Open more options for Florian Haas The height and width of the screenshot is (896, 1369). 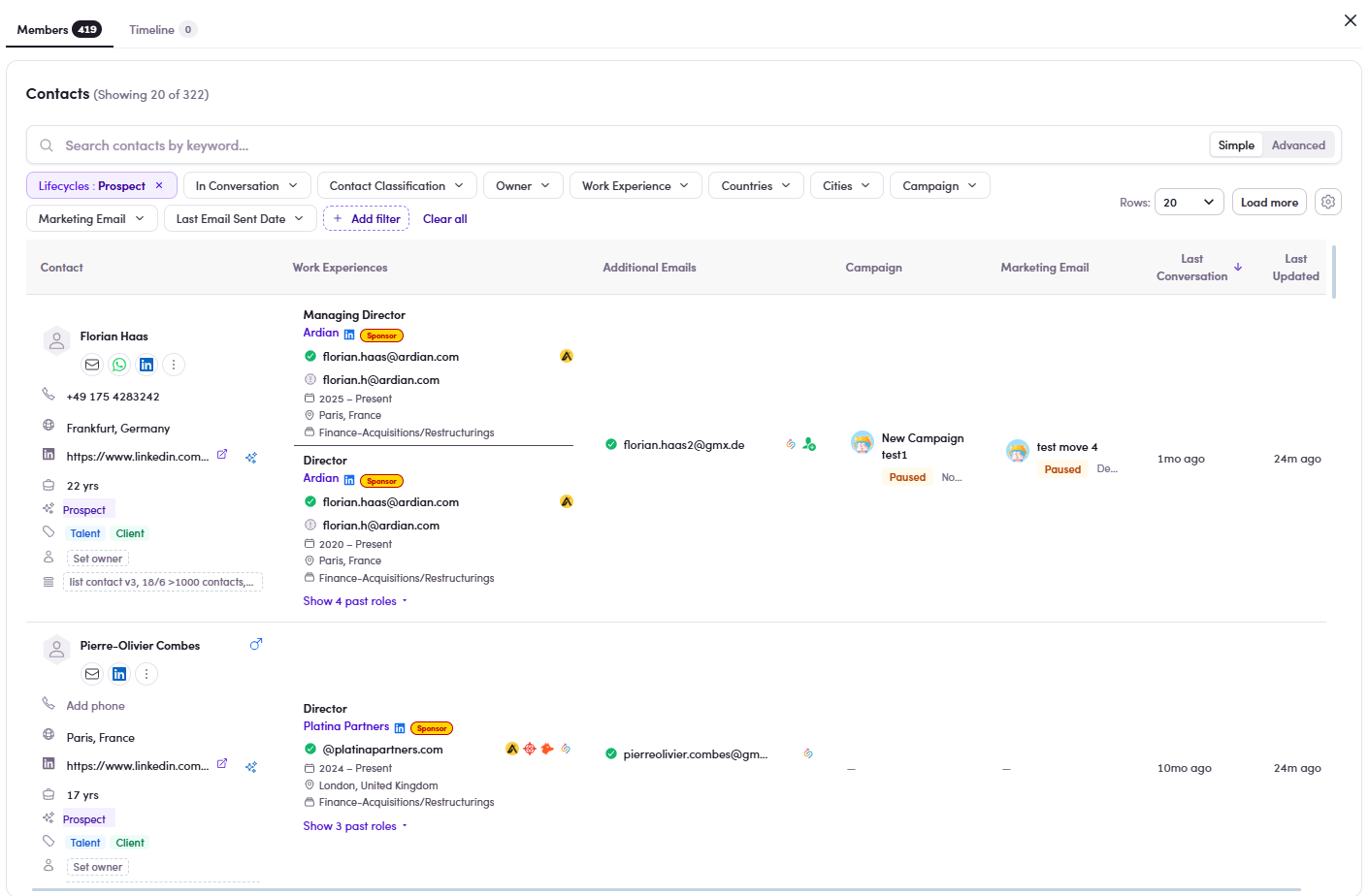coord(174,365)
